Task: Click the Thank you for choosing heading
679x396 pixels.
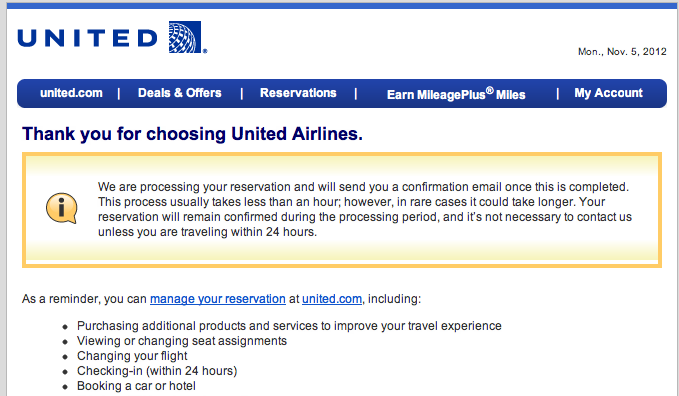Action: [192, 134]
